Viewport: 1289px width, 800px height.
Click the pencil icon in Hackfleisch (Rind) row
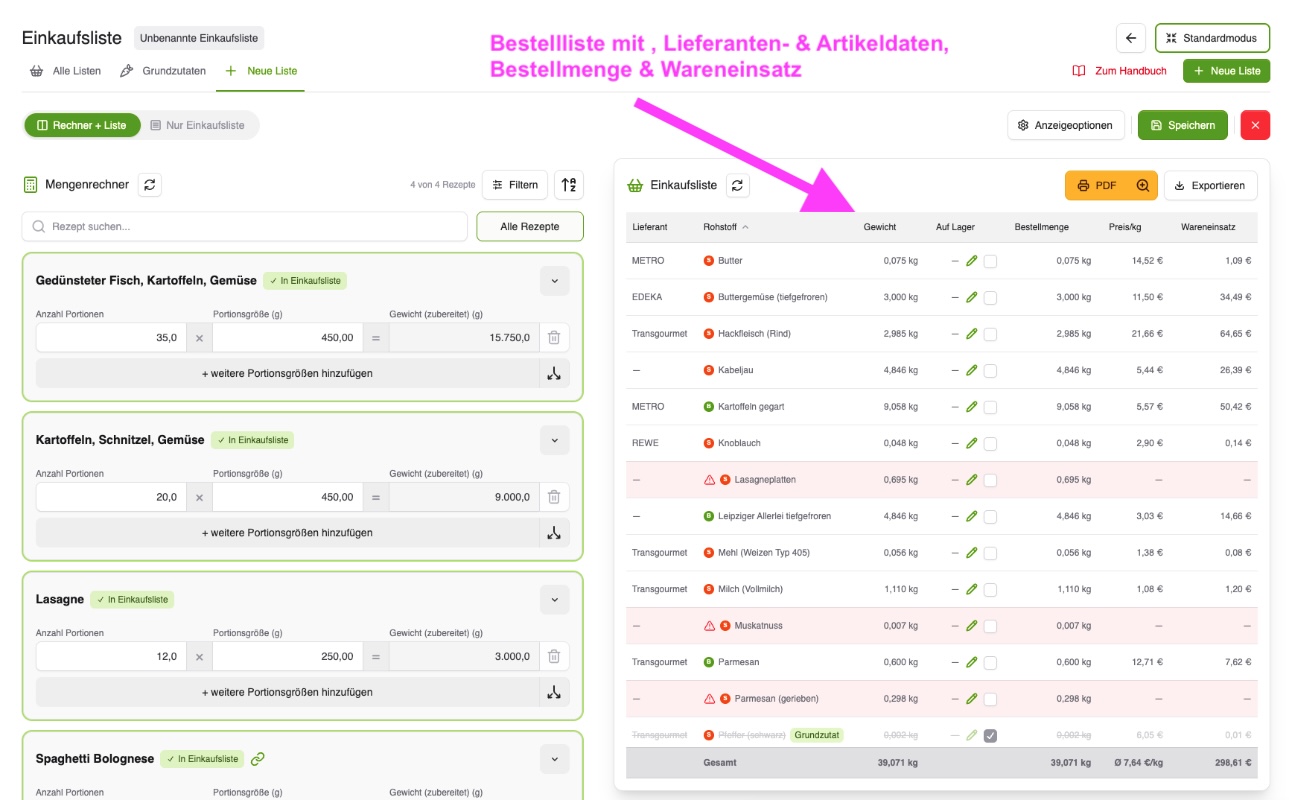click(x=971, y=334)
